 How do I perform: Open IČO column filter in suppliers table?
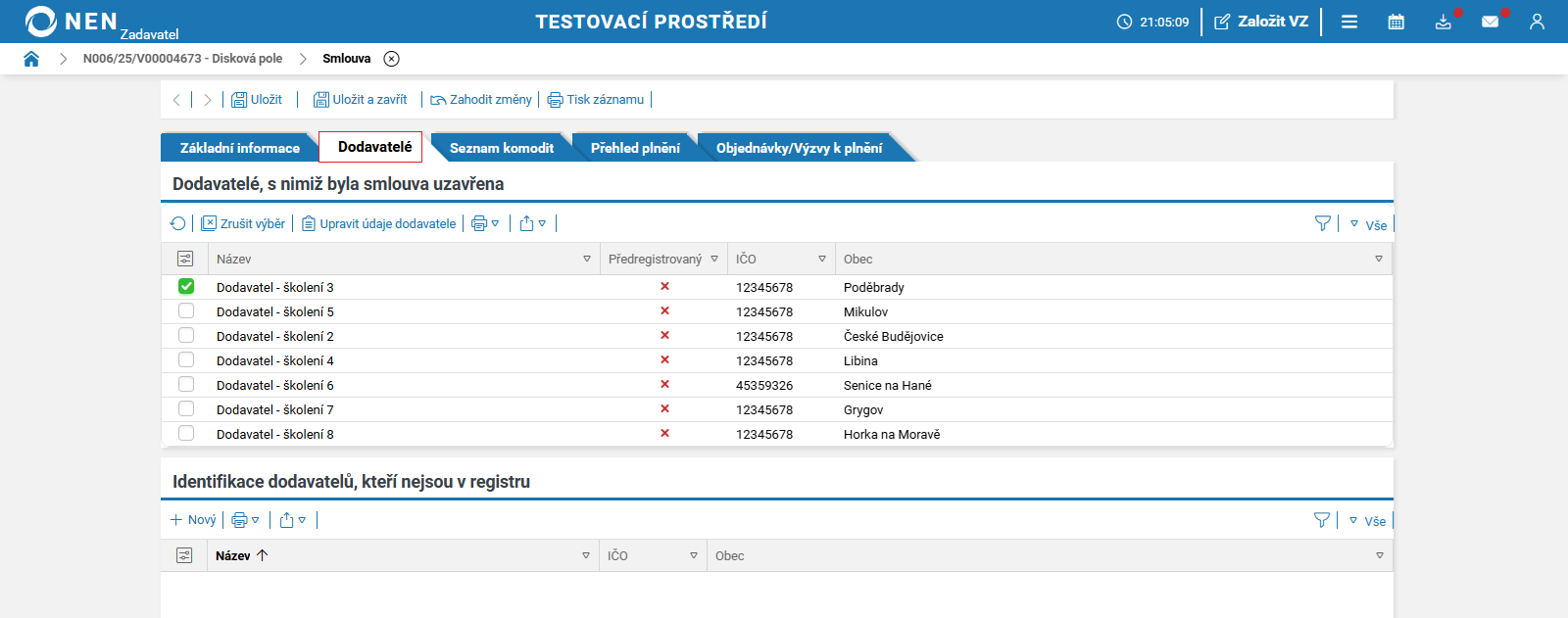tap(822, 260)
